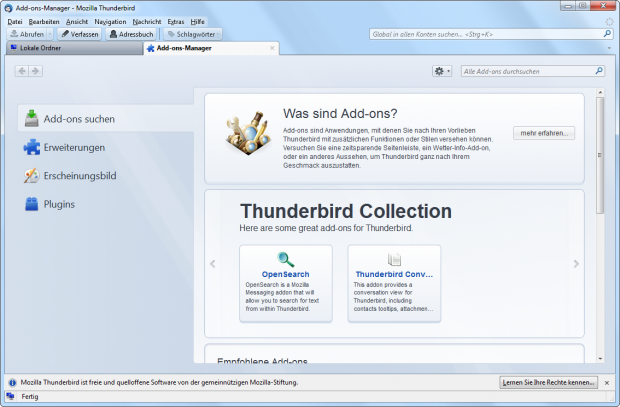
Task: Click the Fertig status text
Action: coord(30,396)
